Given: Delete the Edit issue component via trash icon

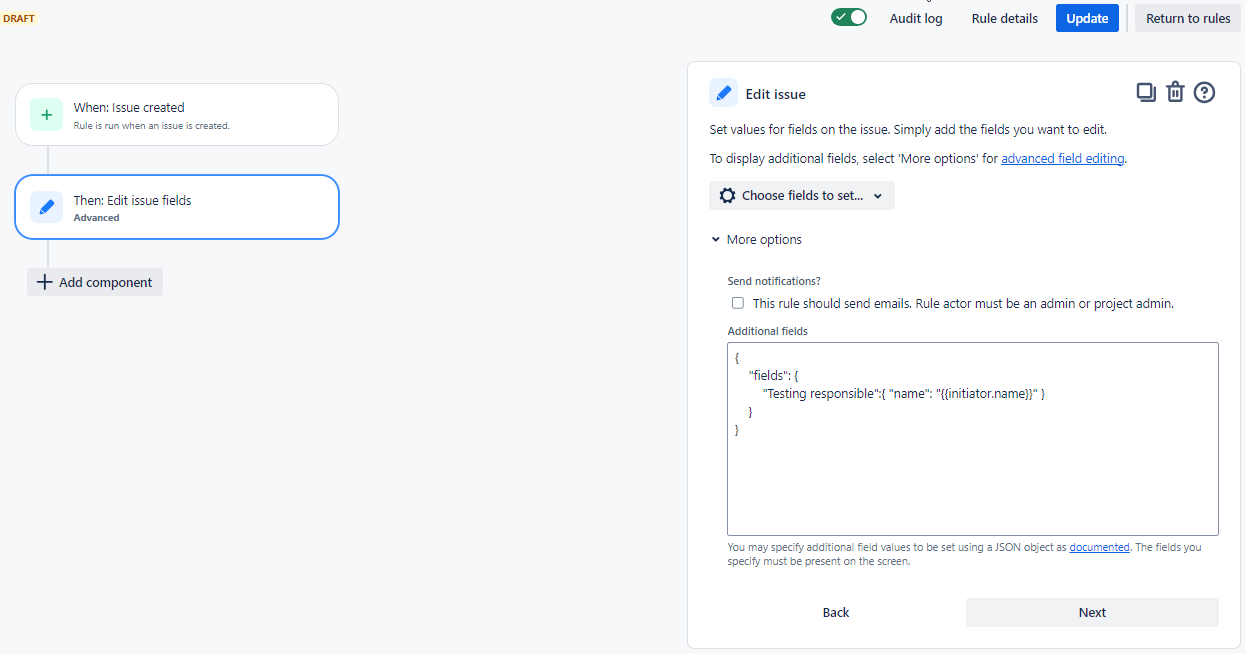Looking at the screenshot, I should click(x=1175, y=93).
